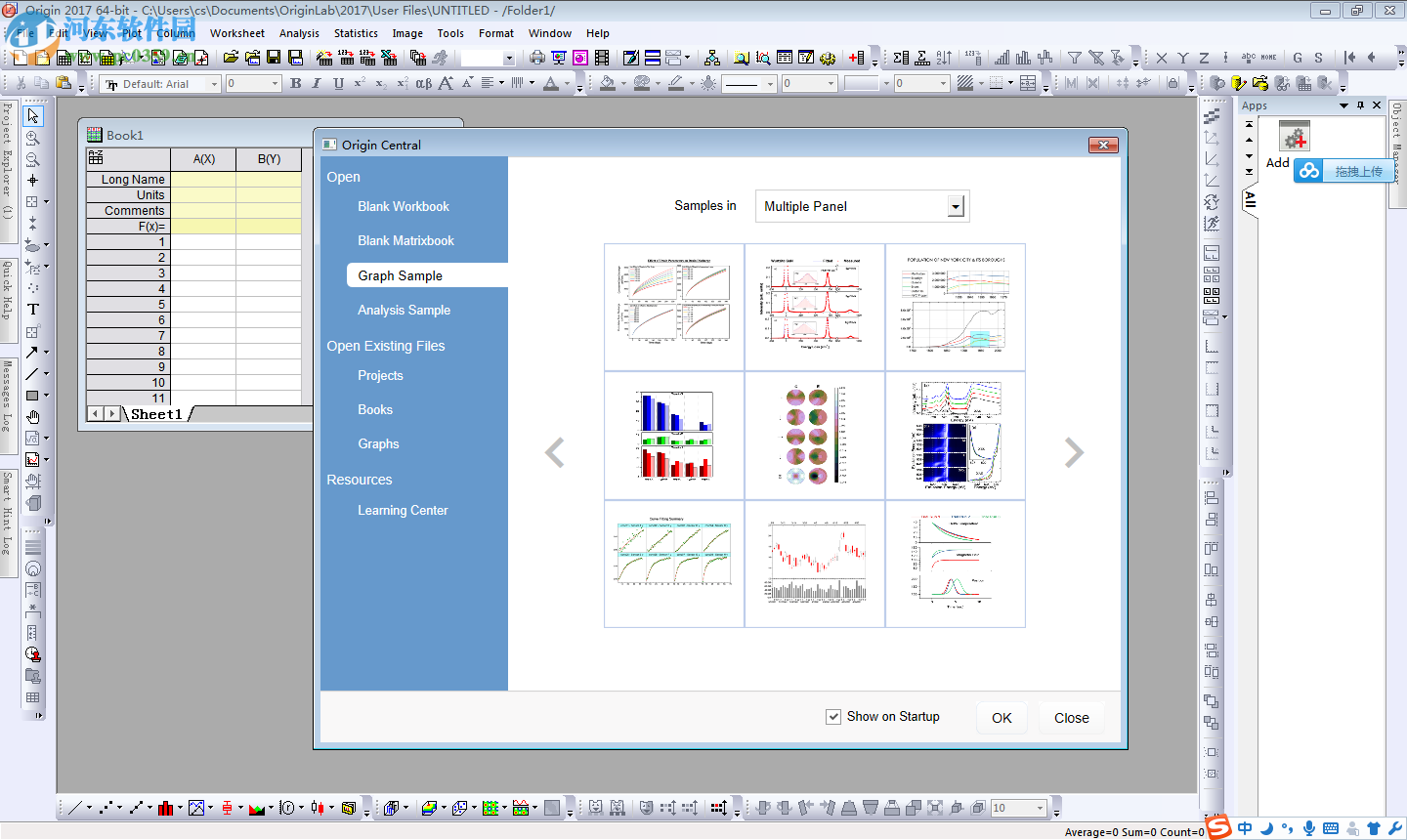Open the New York City population sample thumbnail

(956, 307)
